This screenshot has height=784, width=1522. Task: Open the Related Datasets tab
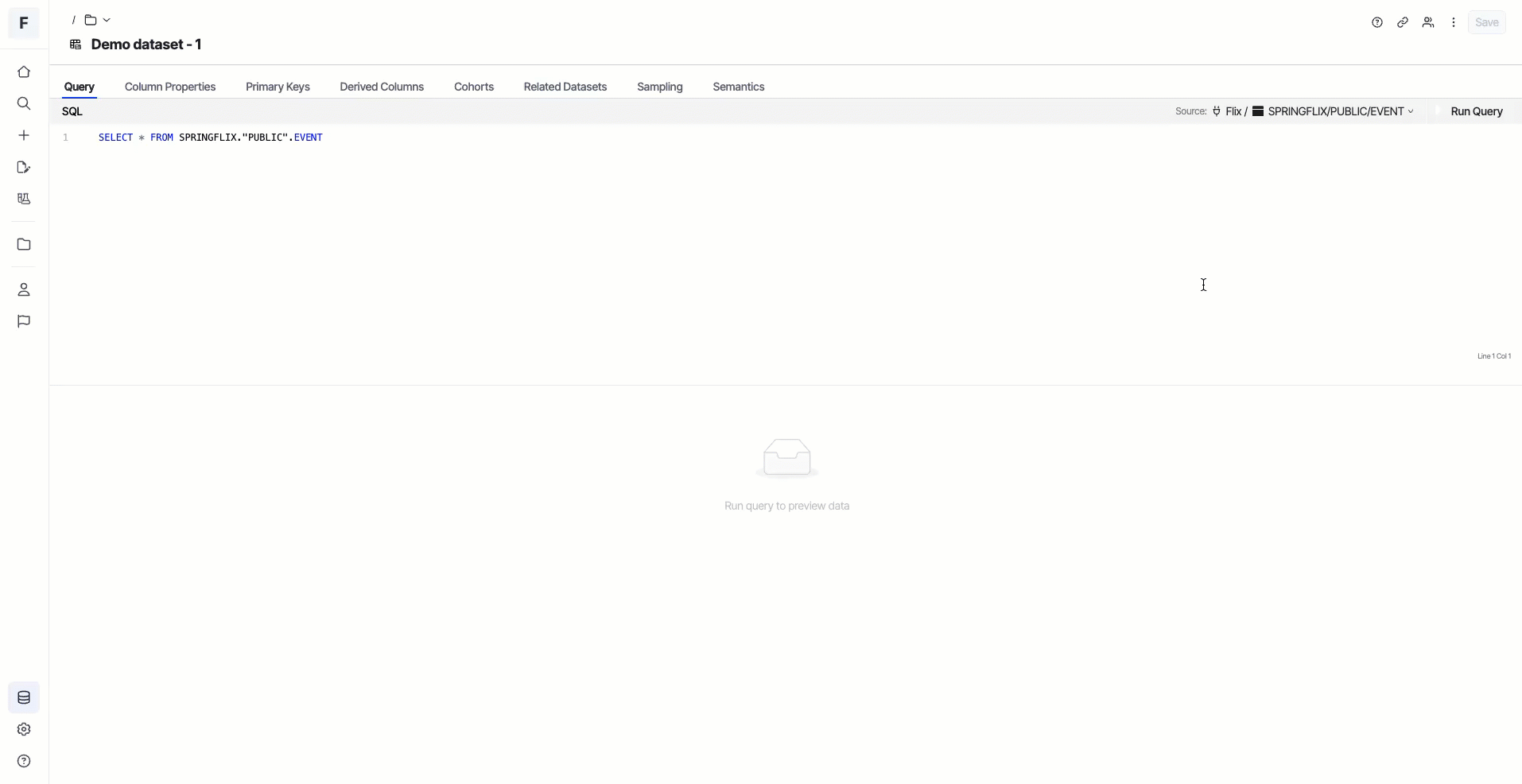click(565, 87)
